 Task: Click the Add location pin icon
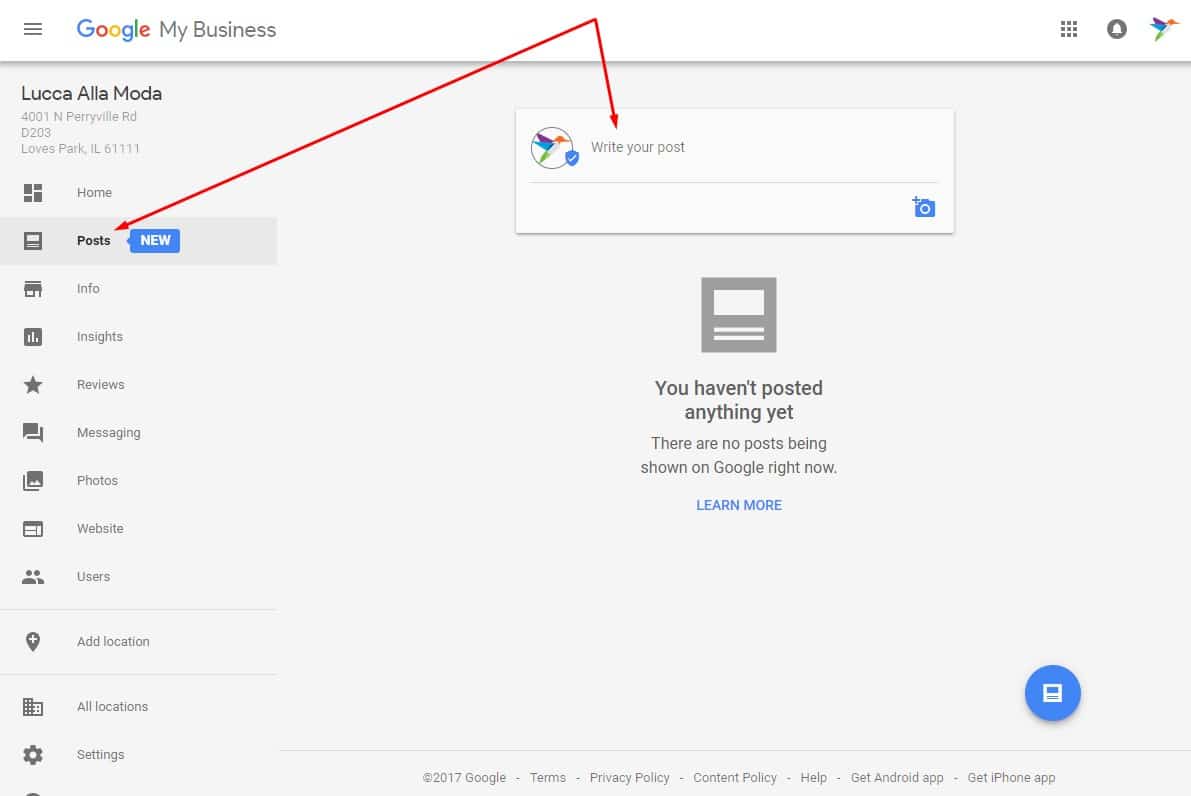point(33,642)
